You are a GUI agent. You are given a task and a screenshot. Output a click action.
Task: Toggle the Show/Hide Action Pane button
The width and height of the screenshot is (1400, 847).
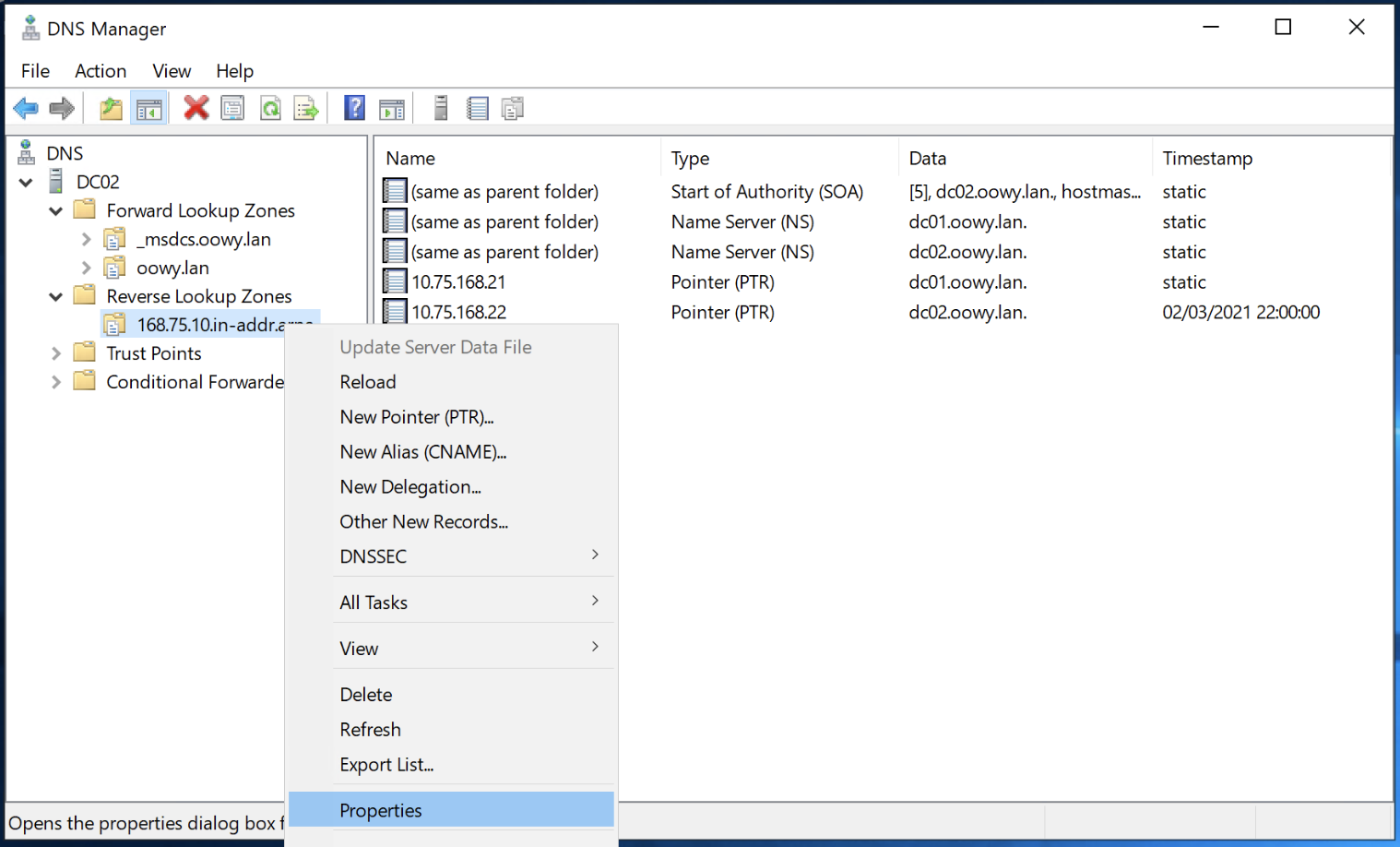(392, 109)
